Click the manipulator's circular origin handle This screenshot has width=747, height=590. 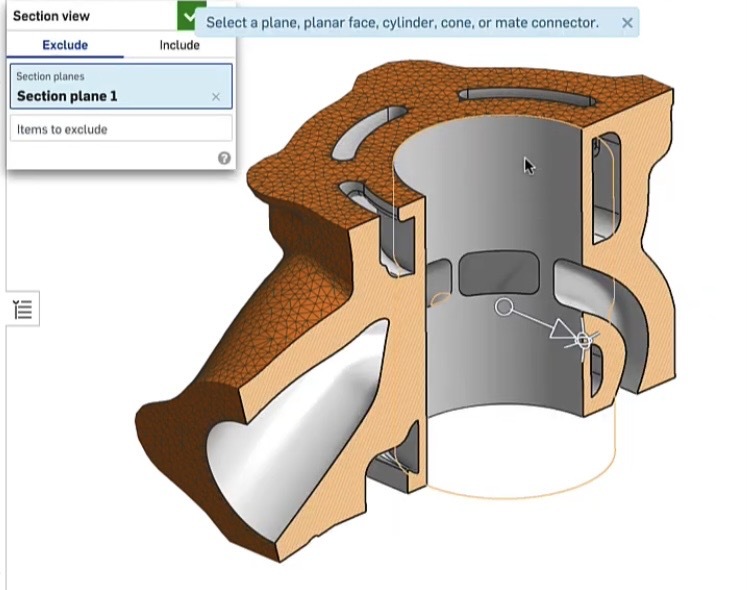[x=505, y=306]
